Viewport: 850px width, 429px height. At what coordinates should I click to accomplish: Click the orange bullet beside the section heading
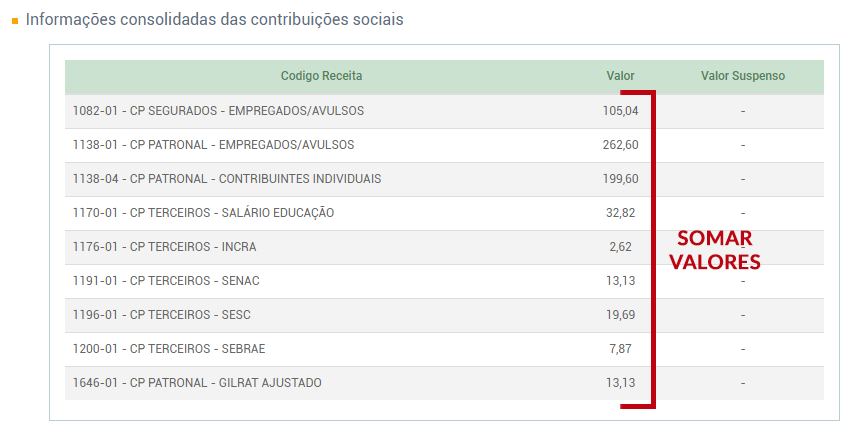point(15,20)
